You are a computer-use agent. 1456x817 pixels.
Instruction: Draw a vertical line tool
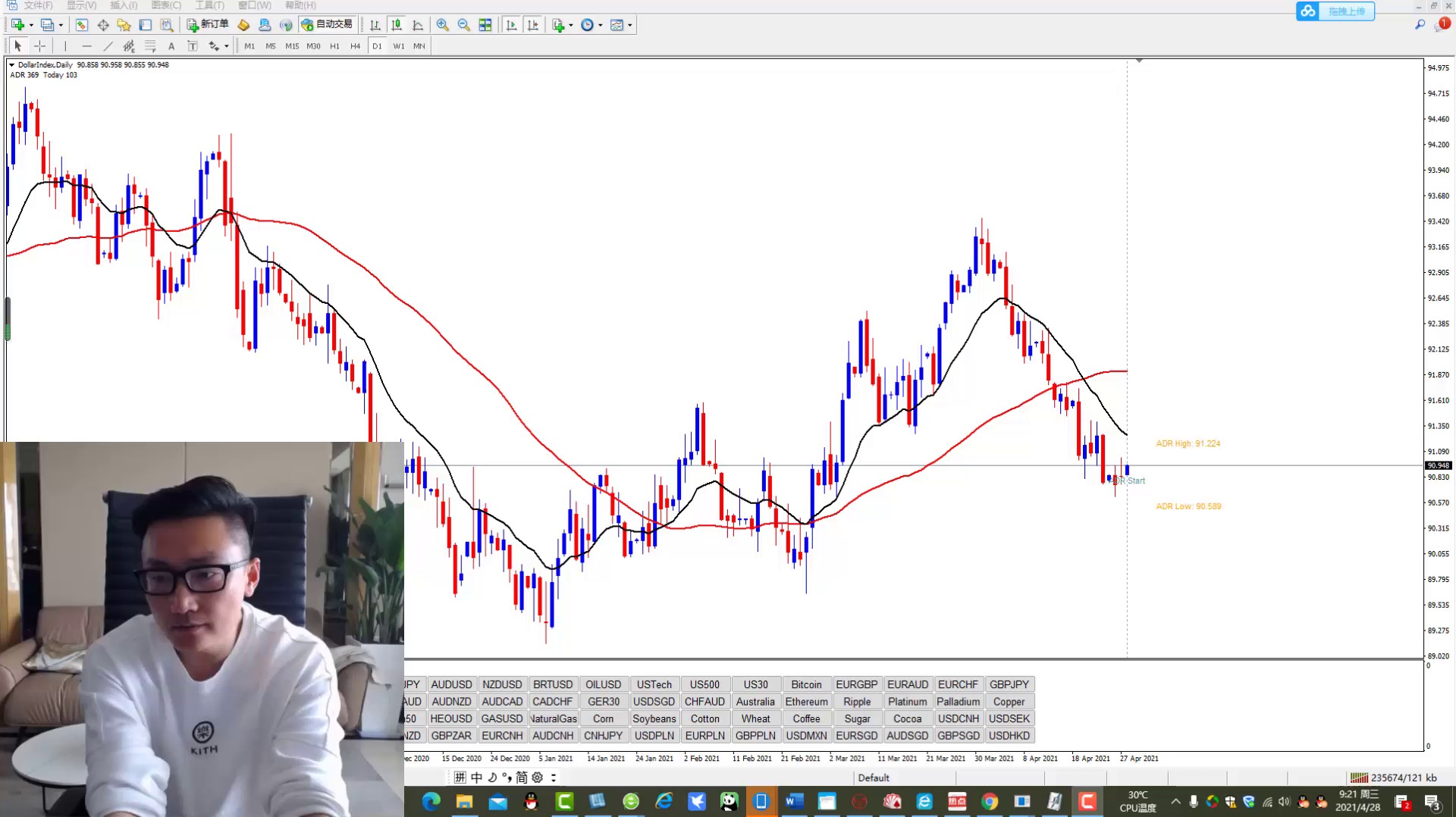click(x=65, y=46)
